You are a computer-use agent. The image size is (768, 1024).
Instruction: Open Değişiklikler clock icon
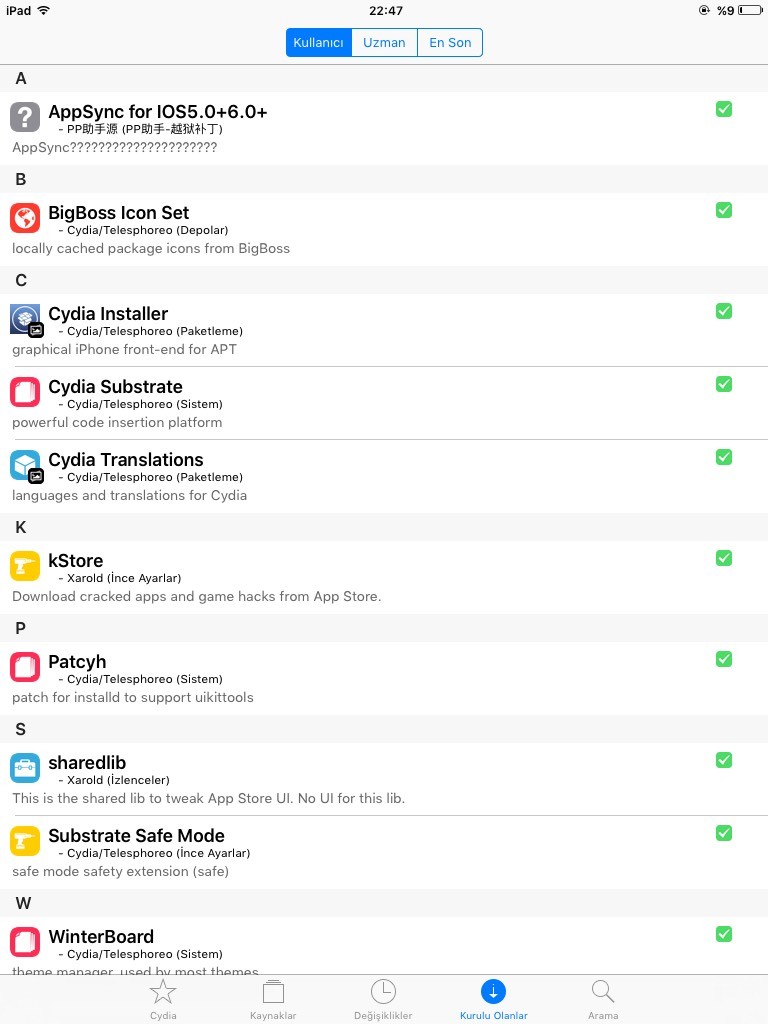tap(383, 991)
